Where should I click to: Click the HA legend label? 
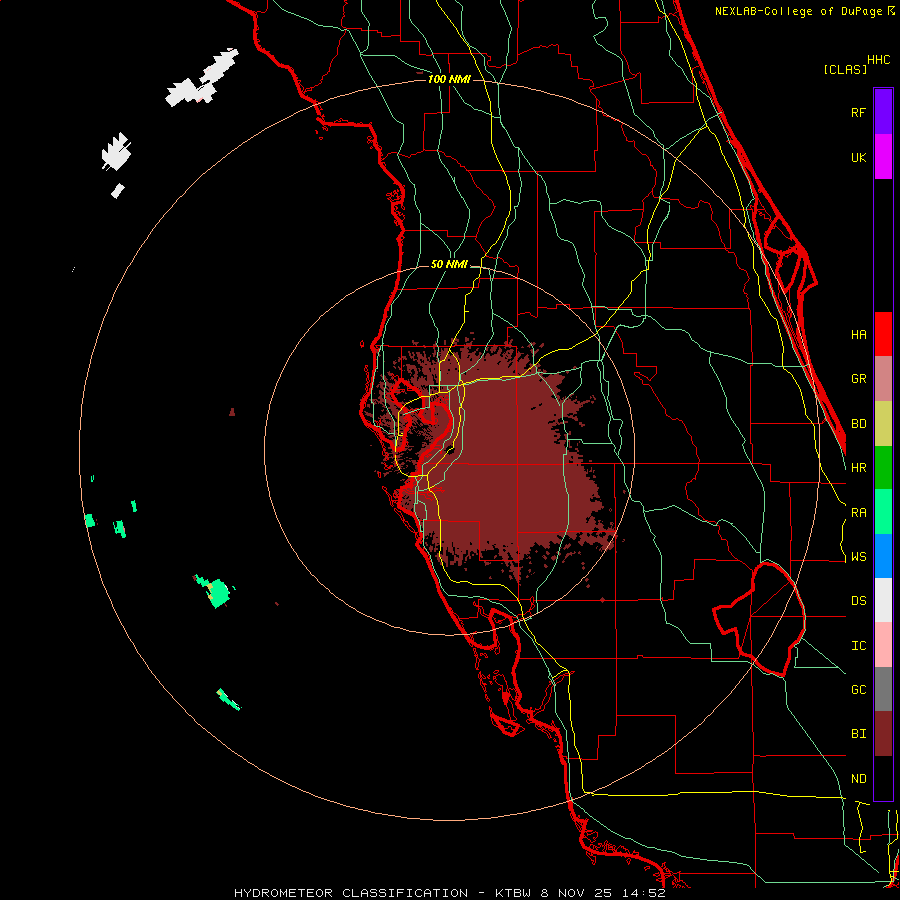coord(858,334)
